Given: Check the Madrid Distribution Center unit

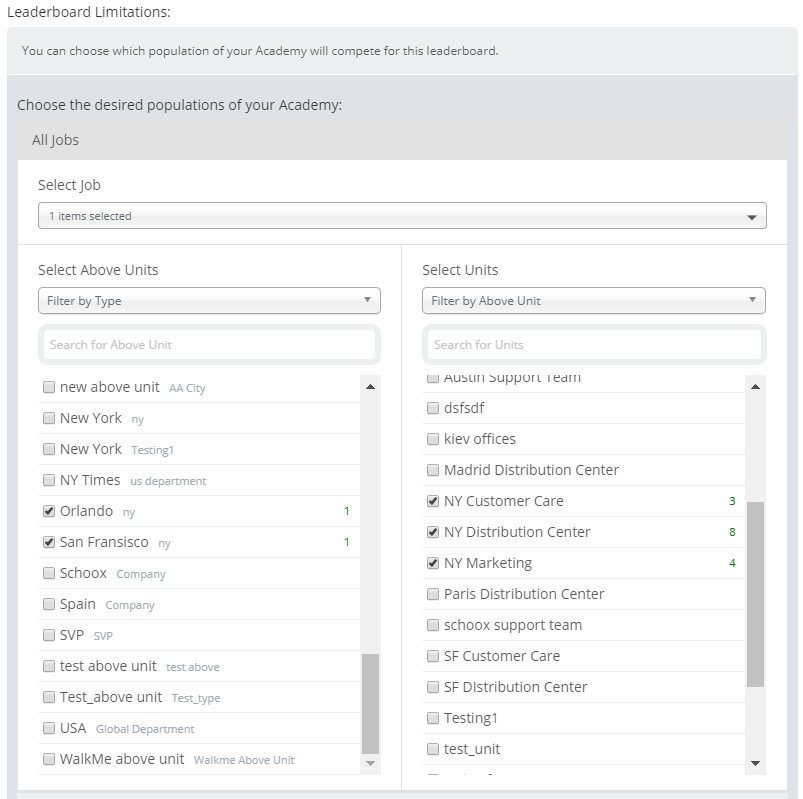Looking at the screenshot, I should coord(433,470).
